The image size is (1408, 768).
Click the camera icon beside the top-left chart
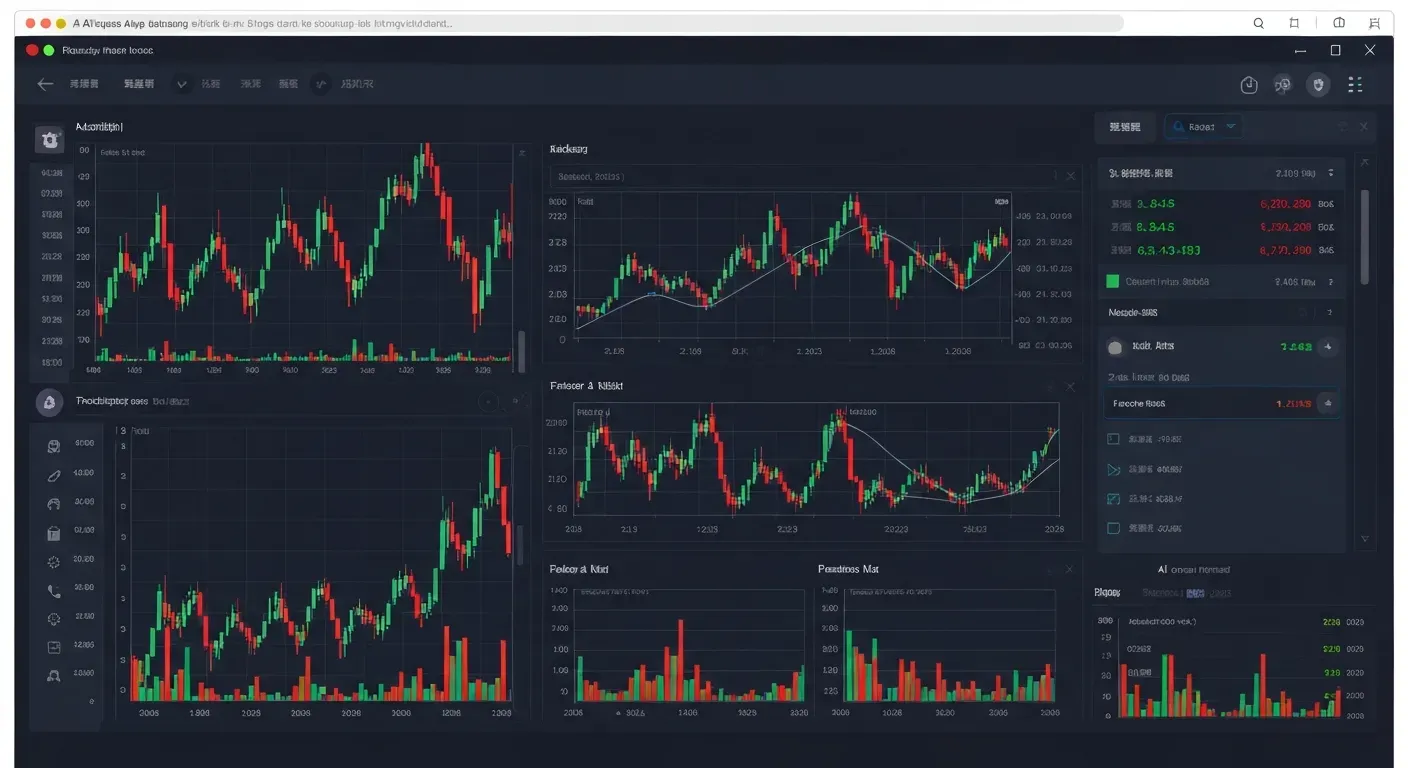49,140
